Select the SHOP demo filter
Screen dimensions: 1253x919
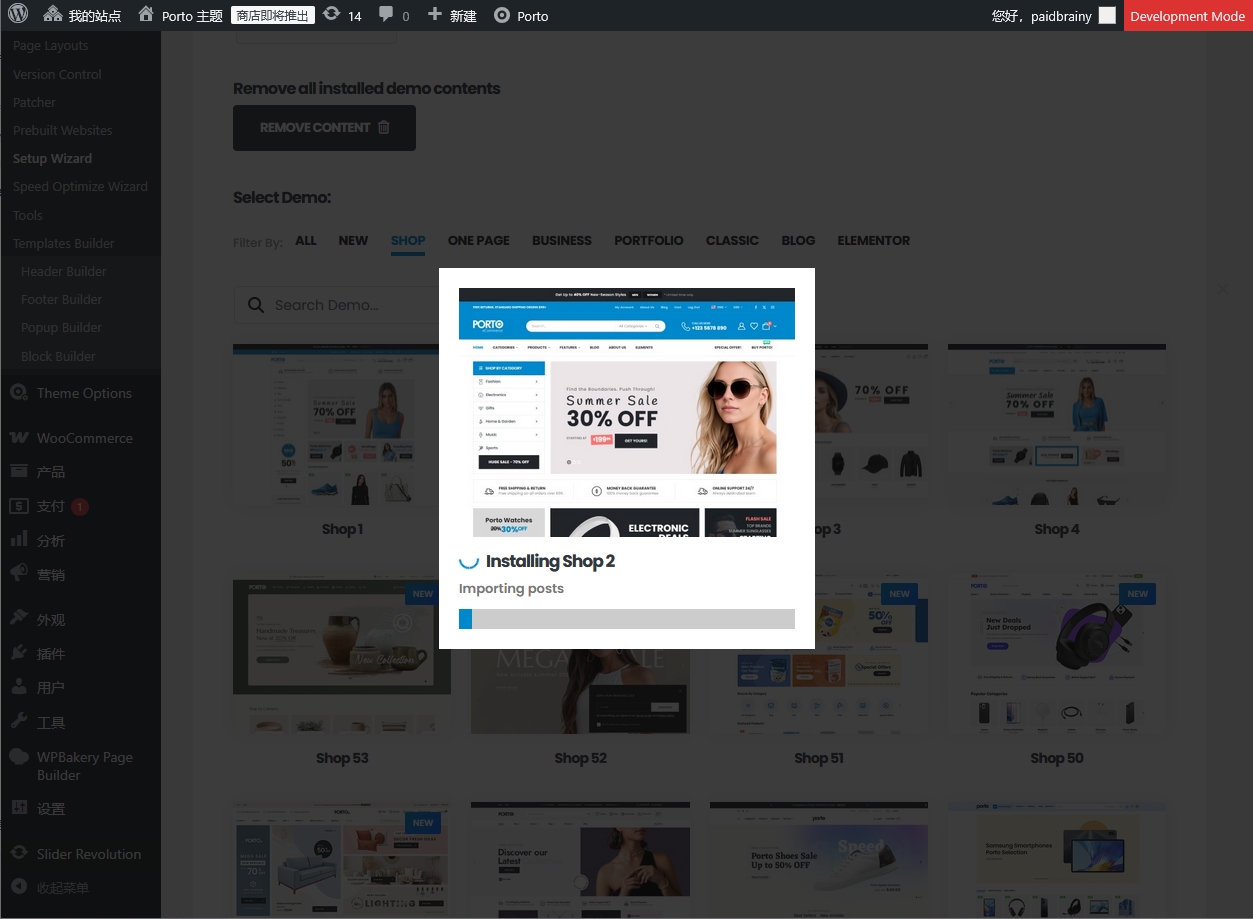408,241
